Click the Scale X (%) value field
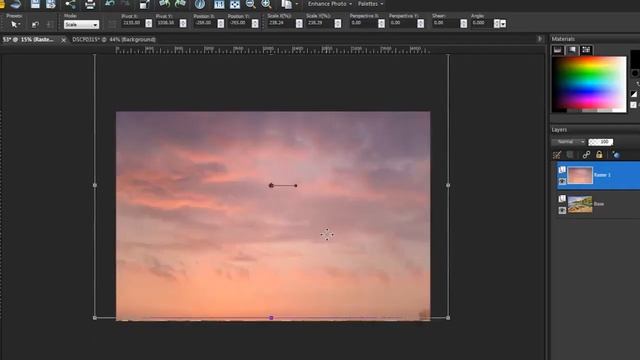The image size is (640, 360). click(x=281, y=23)
